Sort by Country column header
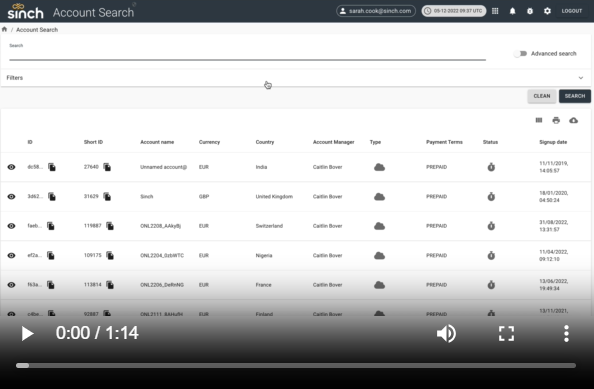The height and width of the screenshot is (389, 594). (x=265, y=142)
